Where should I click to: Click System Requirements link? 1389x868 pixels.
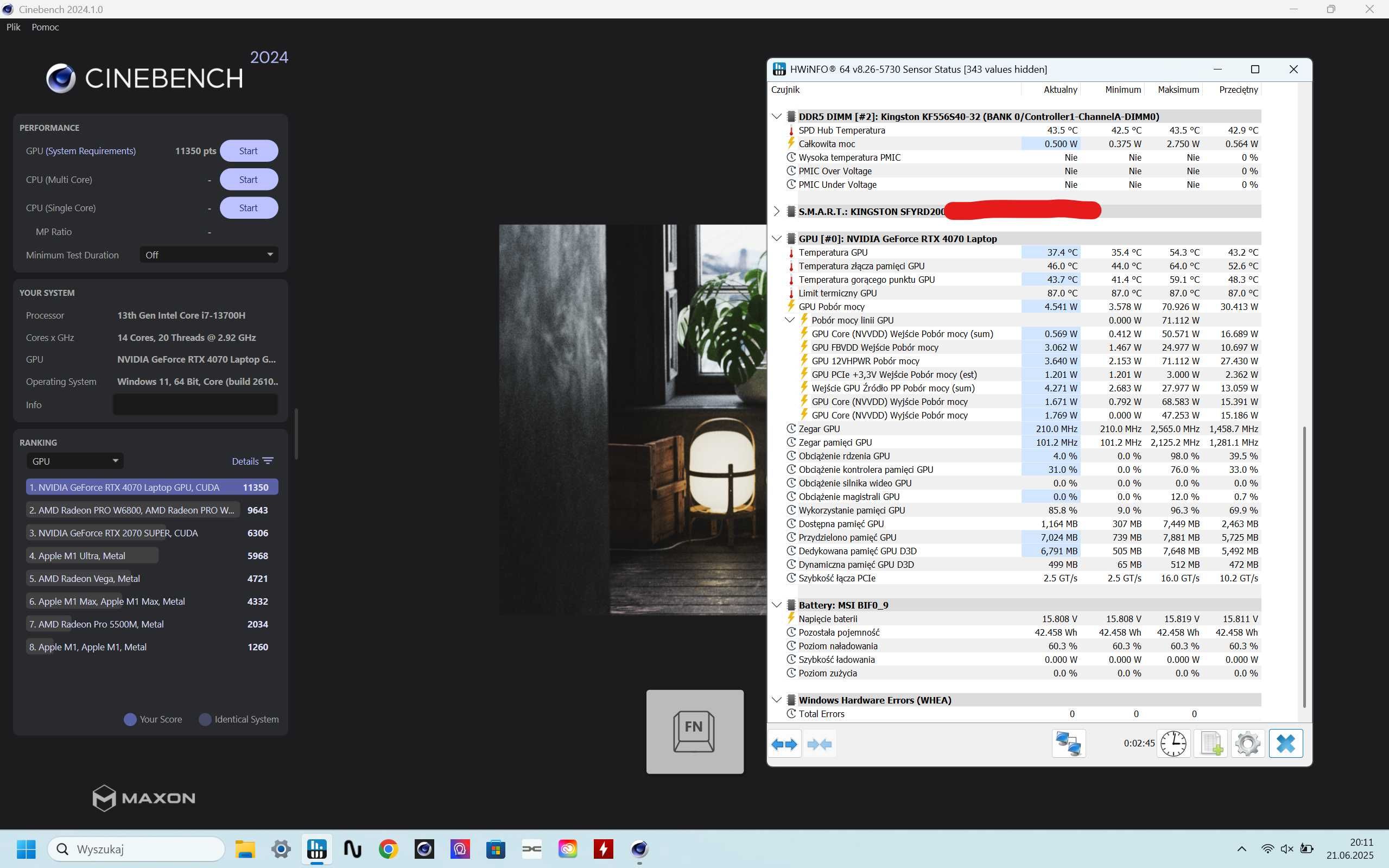[x=91, y=151]
